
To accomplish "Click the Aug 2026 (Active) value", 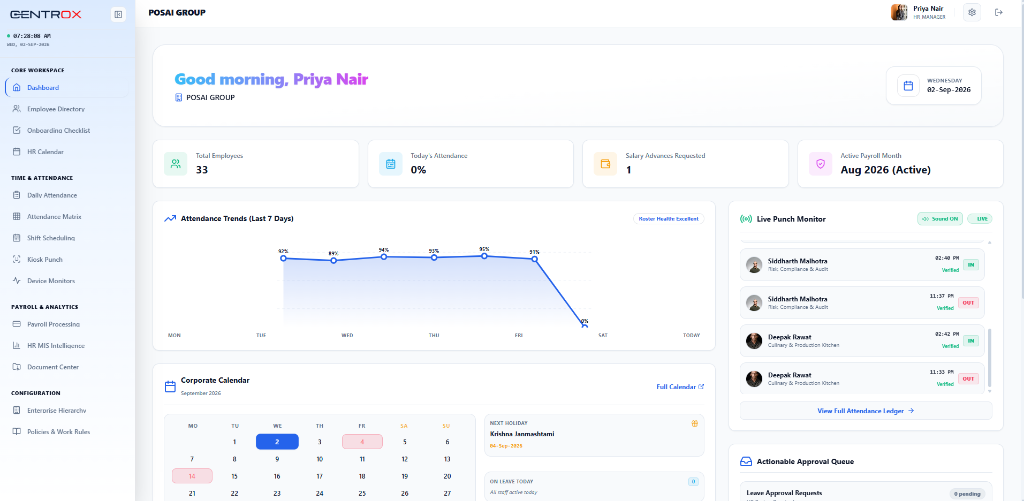I will (x=885, y=170).
